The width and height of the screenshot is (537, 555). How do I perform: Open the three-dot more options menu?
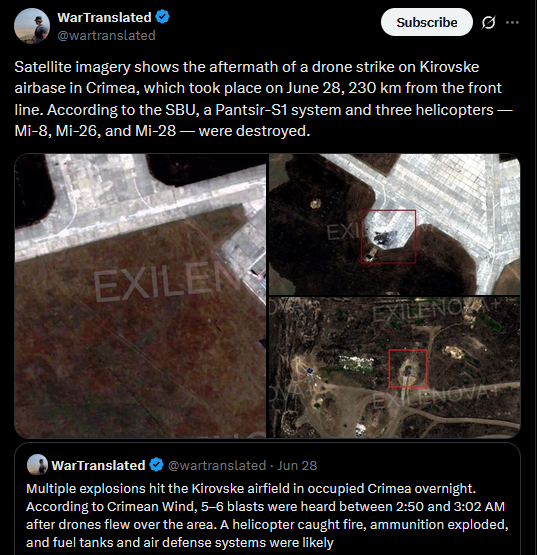tap(512, 22)
